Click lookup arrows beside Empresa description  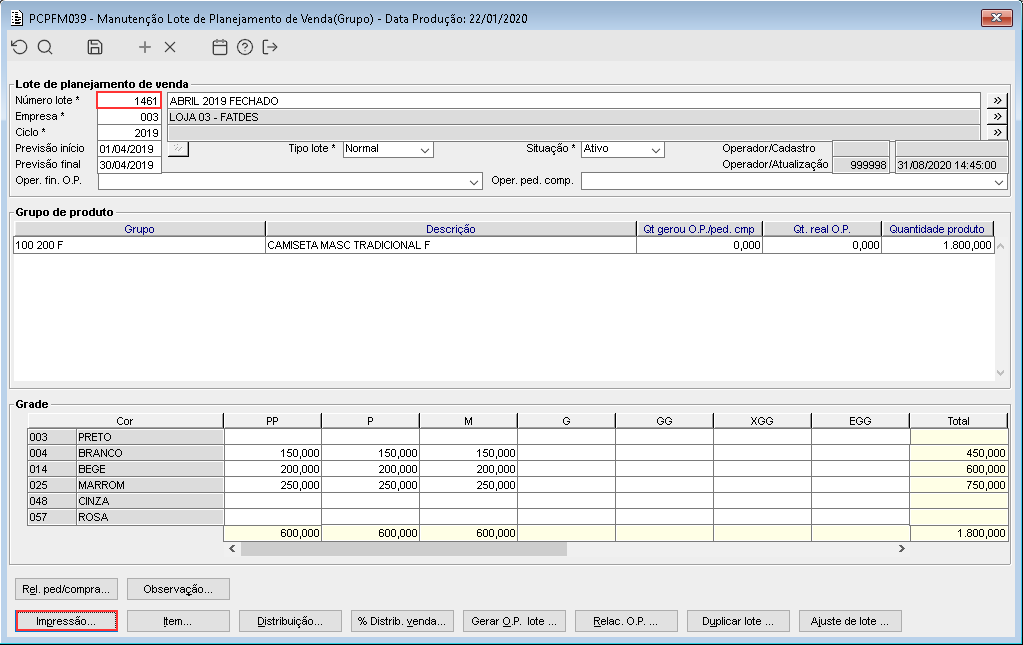[x=997, y=117]
